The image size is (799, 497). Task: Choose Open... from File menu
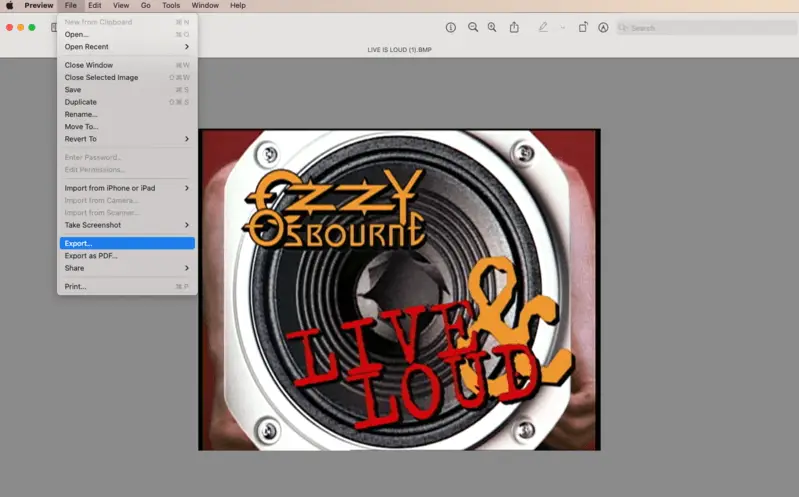point(127,34)
